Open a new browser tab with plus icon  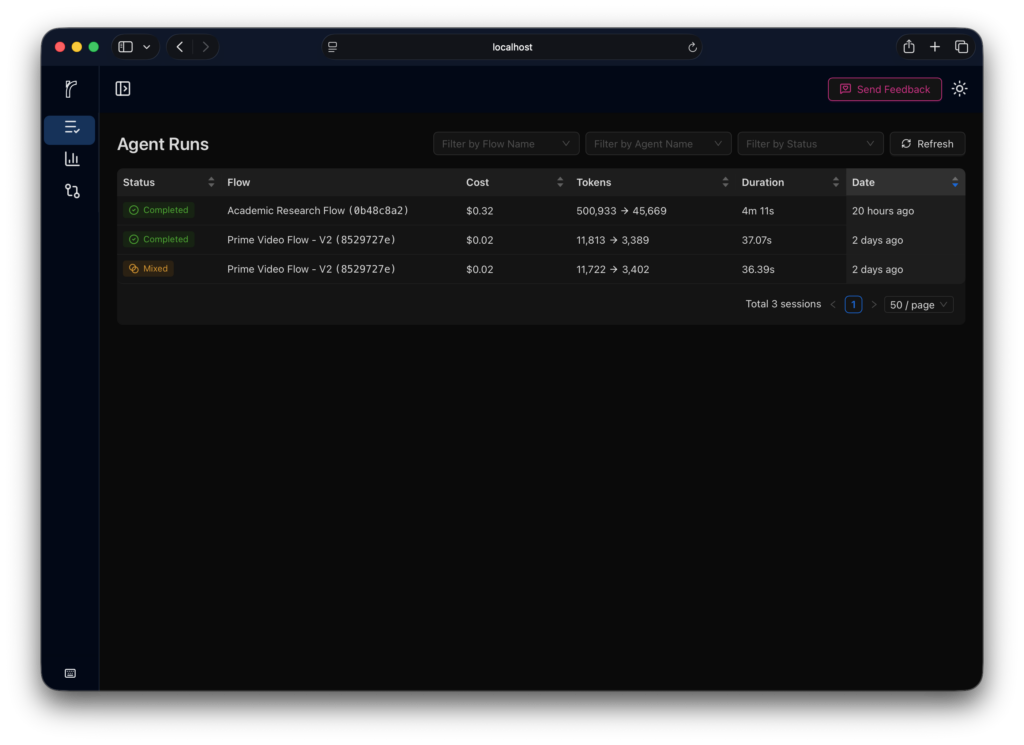(x=935, y=47)
